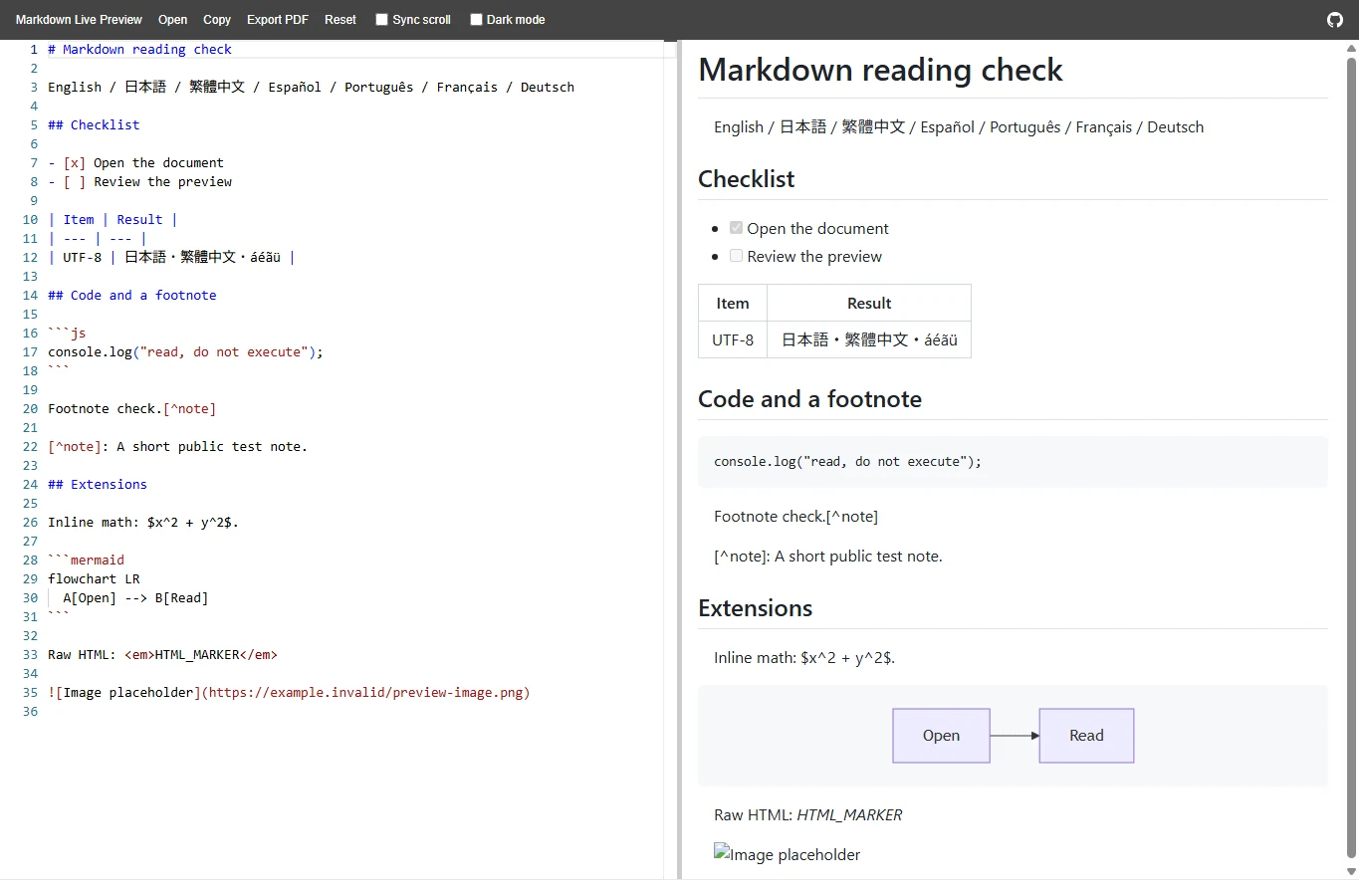Click the 'UTF-8' table cell in preview
This screenshot has height=896, width=1359.
click(733, 339)
